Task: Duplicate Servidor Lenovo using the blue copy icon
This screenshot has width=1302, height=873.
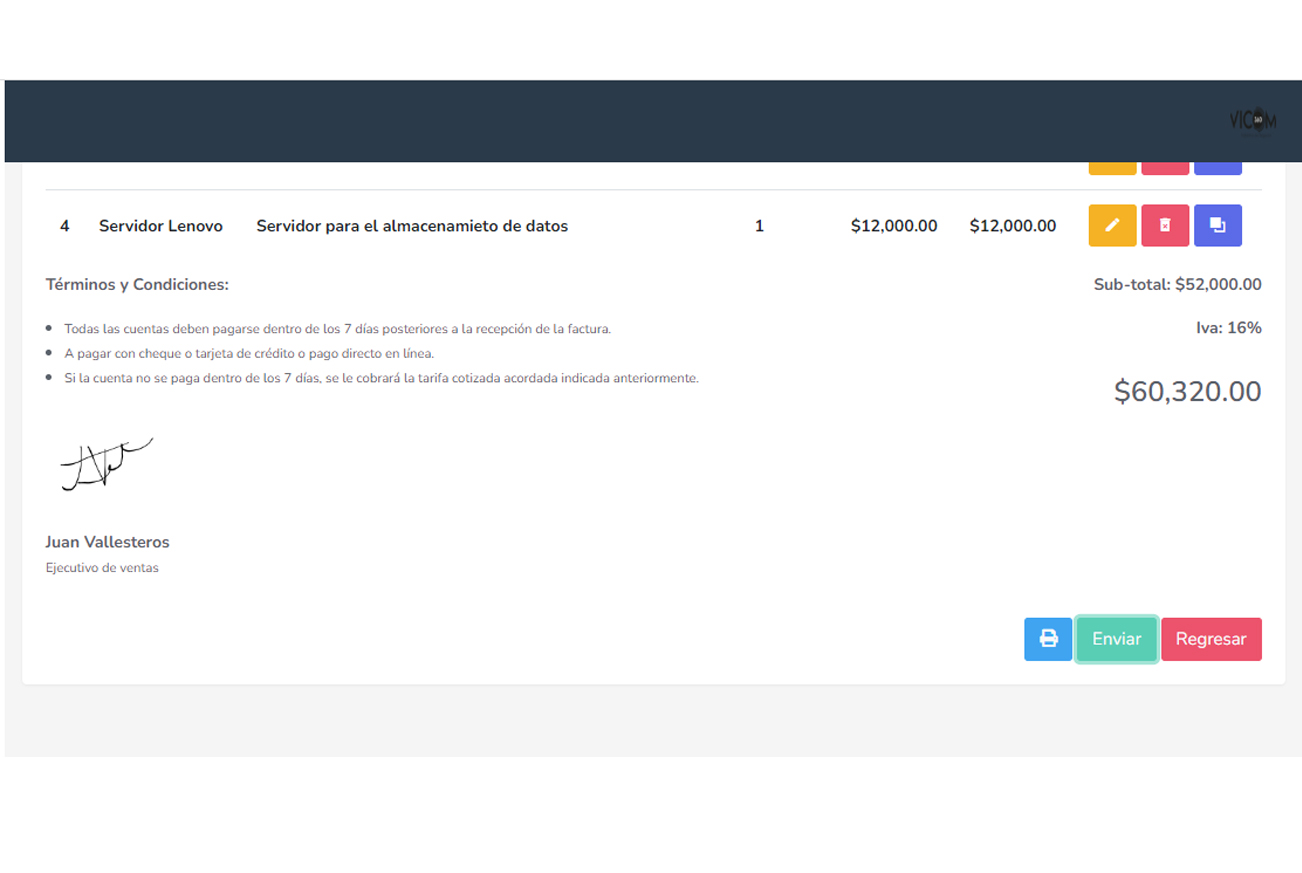Action: pyautogui.click(x=1217, y=226)
